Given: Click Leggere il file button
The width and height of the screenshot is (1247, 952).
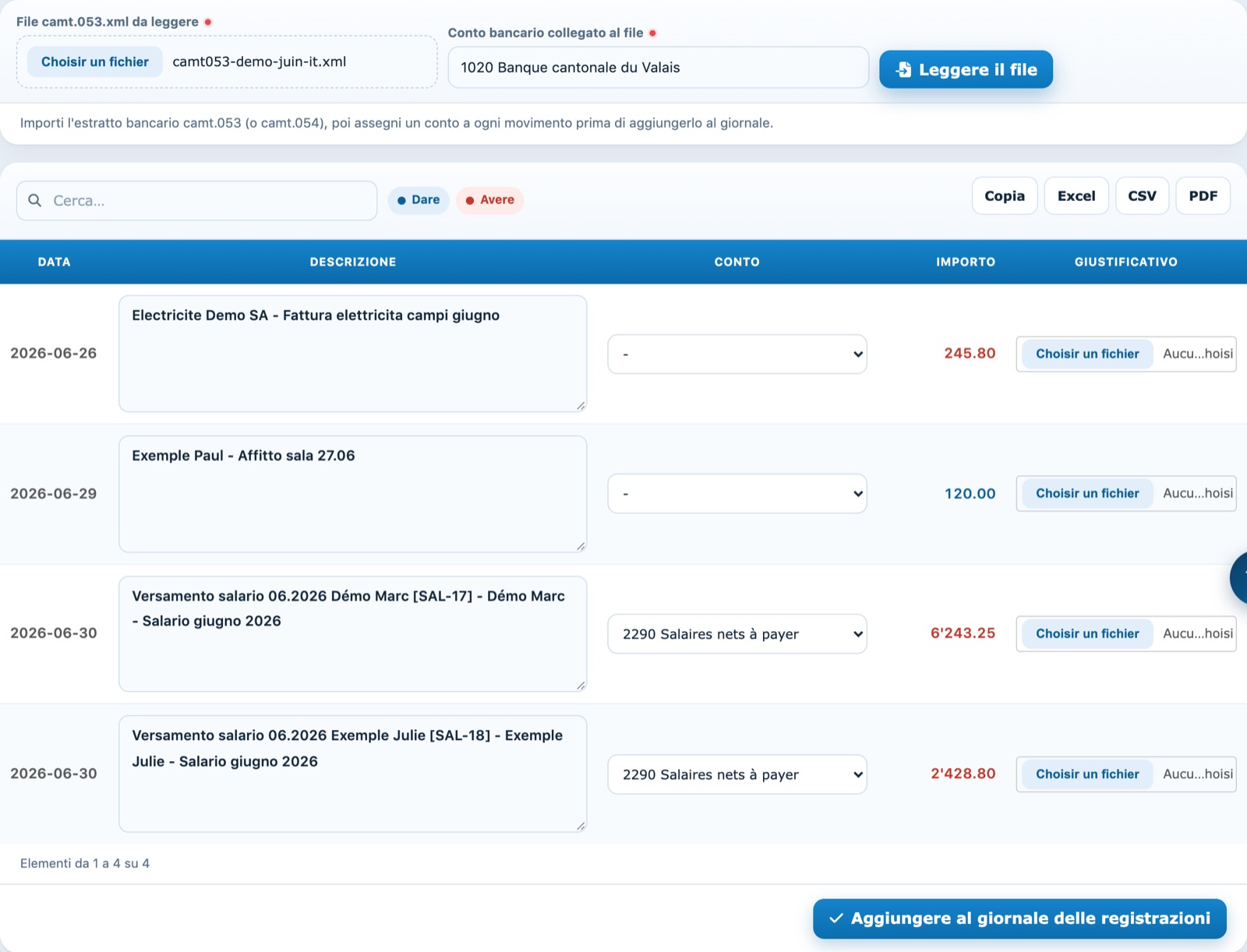Looking at the screenshot, I should click(966, 69).
